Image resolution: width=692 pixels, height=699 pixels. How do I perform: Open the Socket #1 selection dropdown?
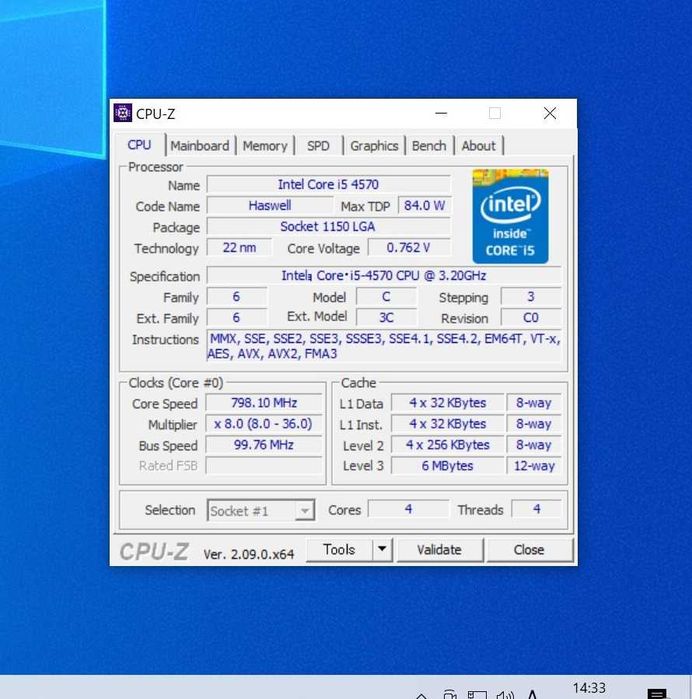point(261,510)
